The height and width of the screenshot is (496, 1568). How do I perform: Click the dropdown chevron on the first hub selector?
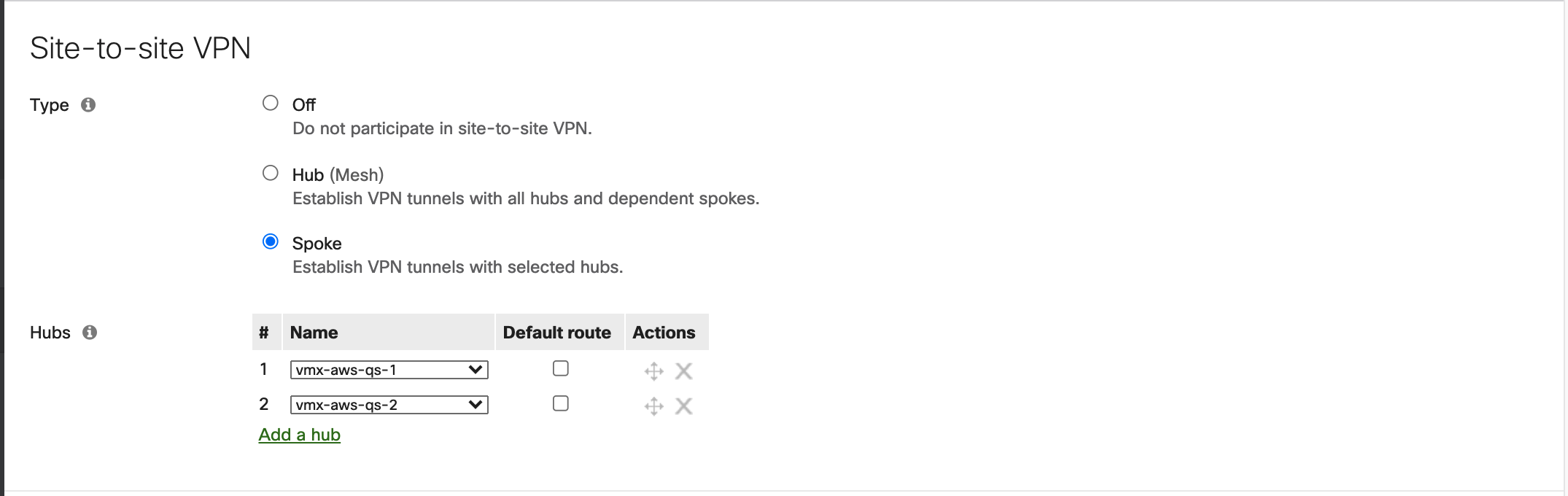(476, 369)
